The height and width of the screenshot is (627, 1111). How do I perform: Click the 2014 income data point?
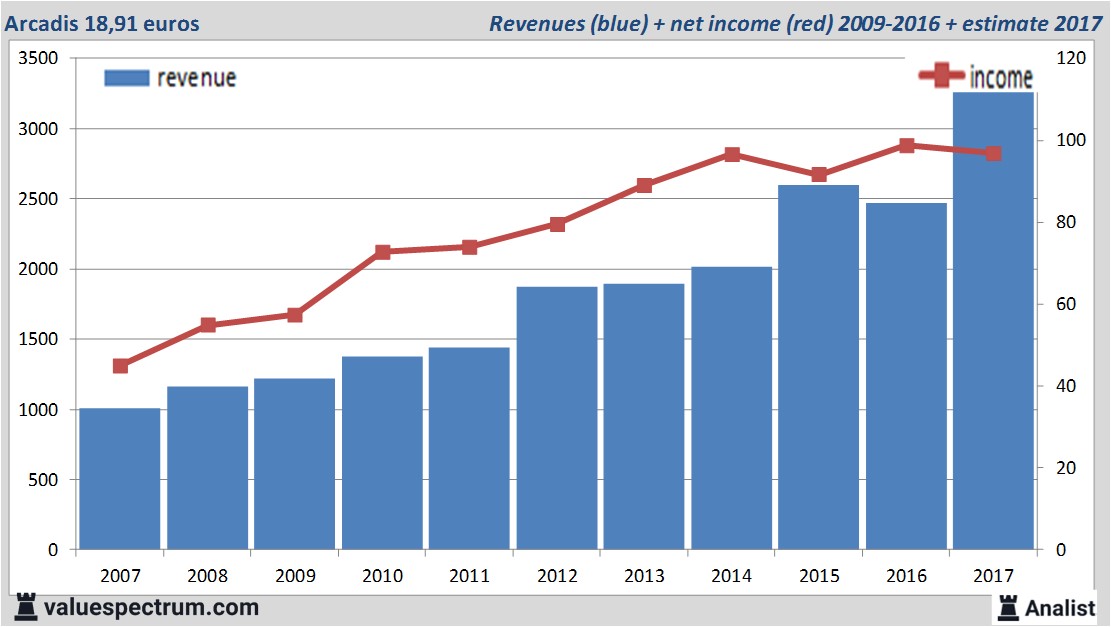[731, 155]
